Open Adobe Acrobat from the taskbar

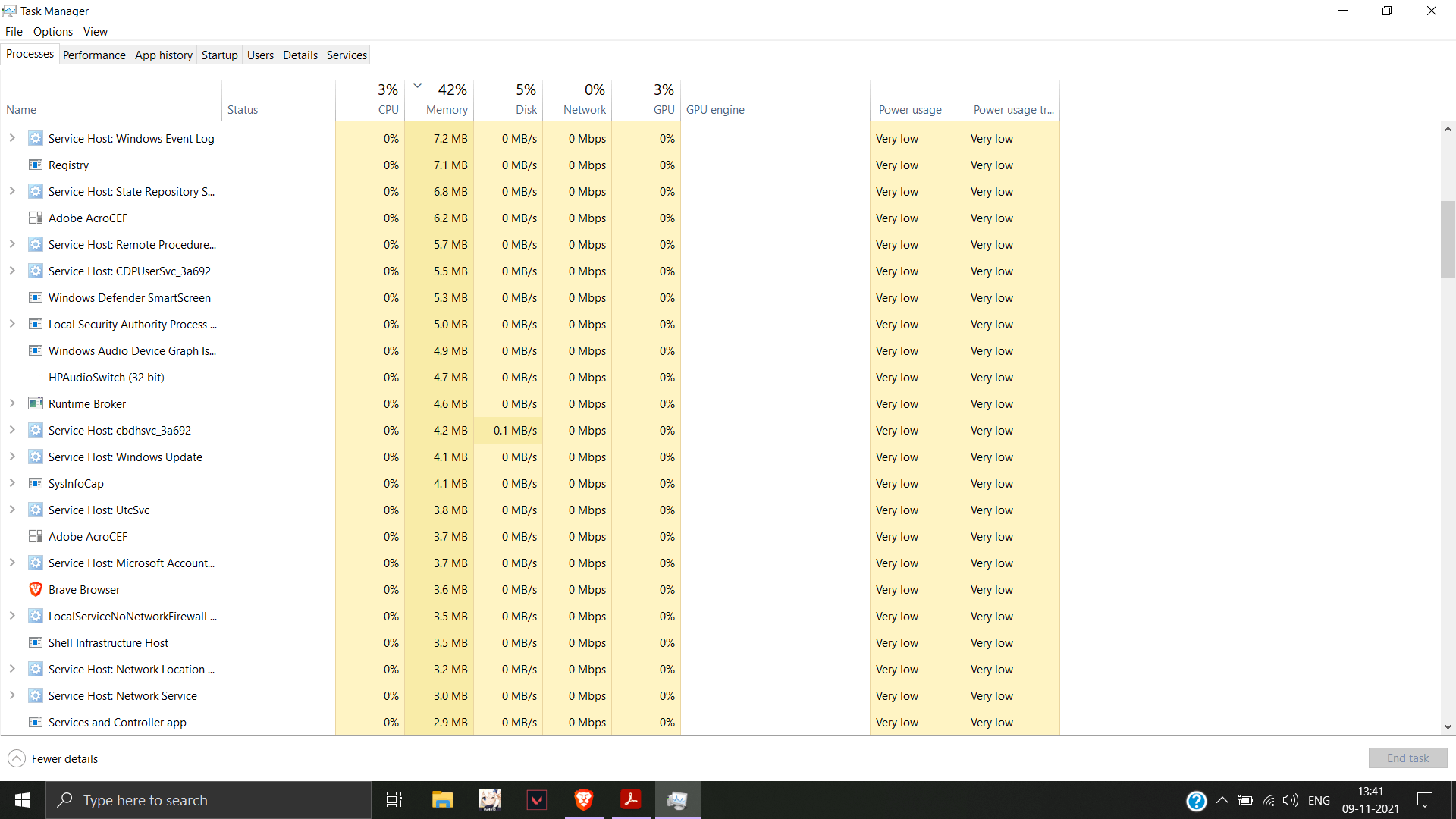pos(630,799)
